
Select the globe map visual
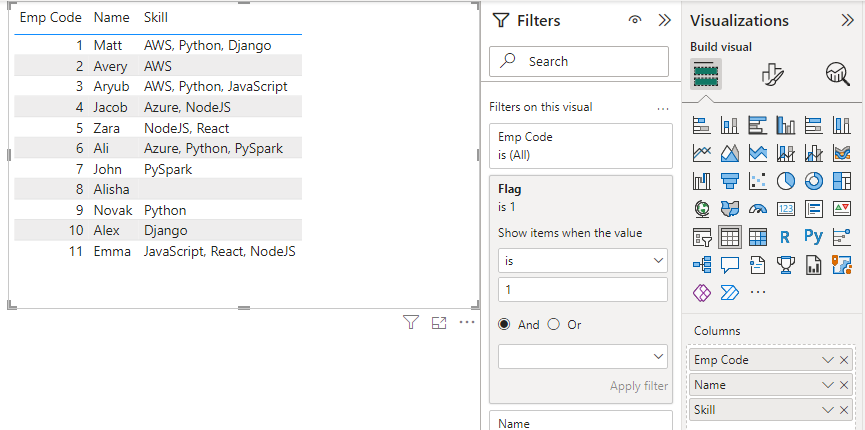701,209
